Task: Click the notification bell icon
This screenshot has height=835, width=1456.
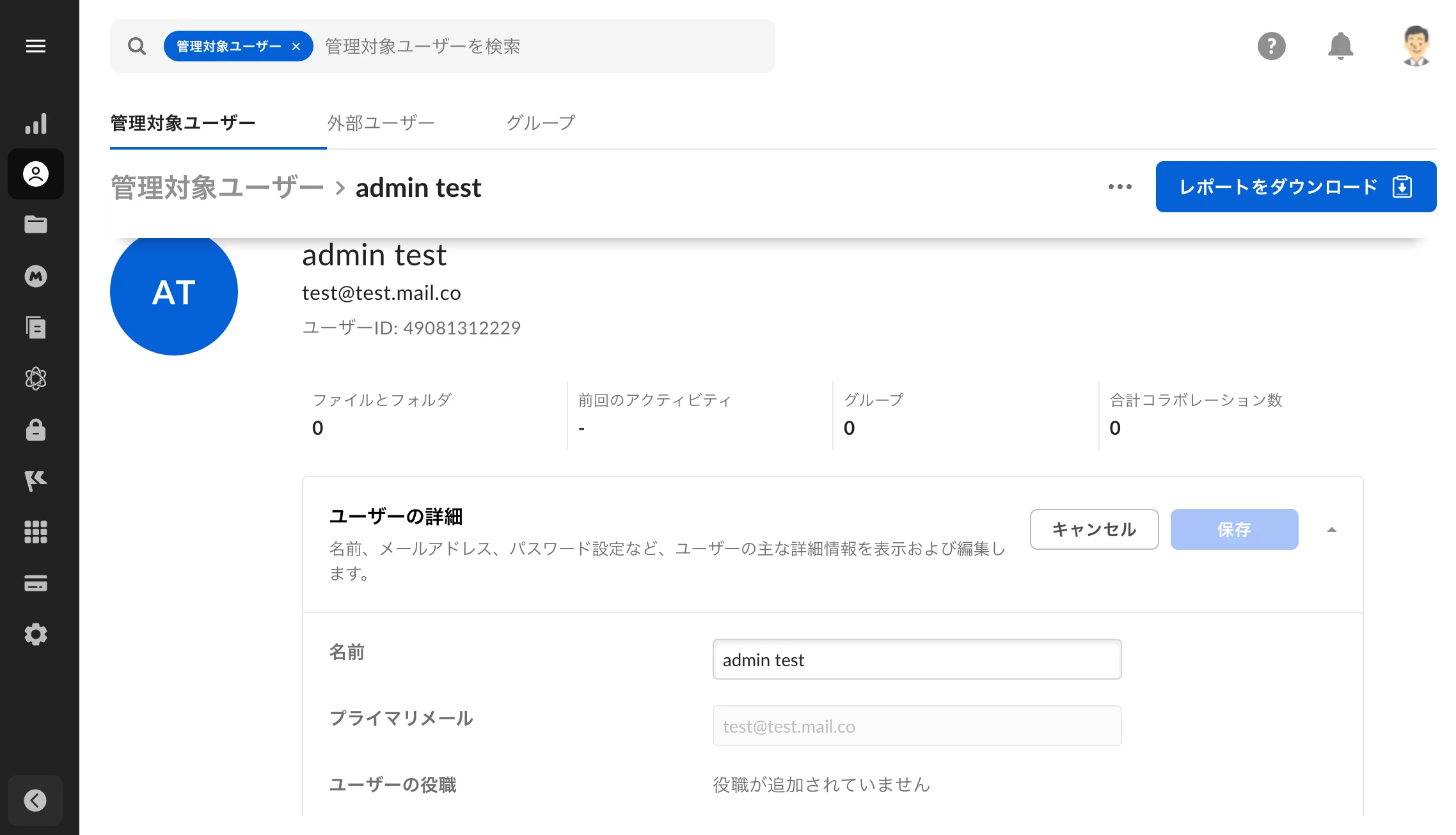Action: tap(1340, 46)
